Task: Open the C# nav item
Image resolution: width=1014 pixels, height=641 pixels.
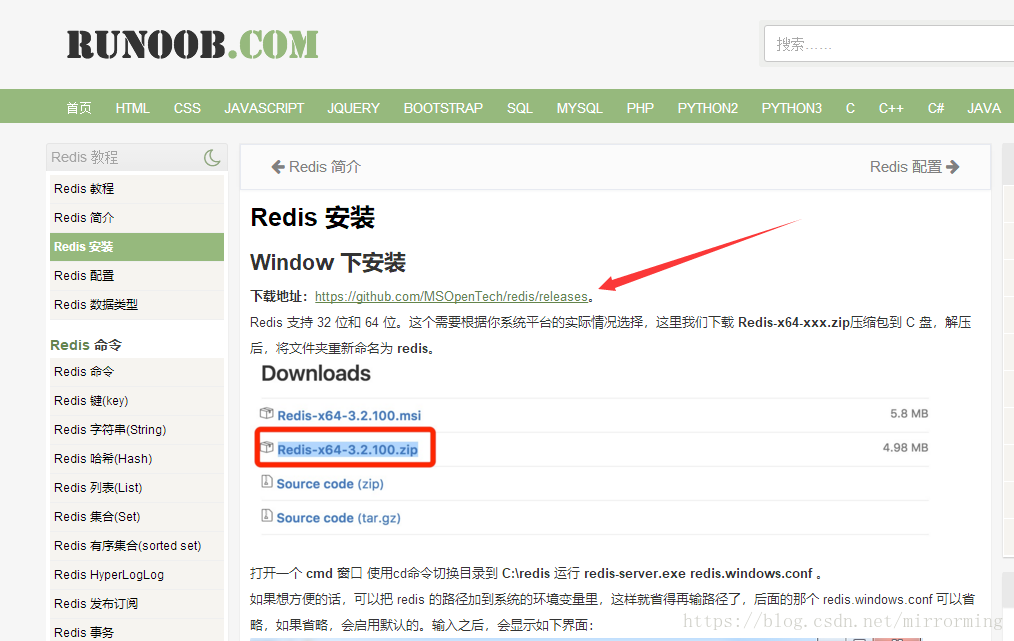Action: click(x=936, y=108)
